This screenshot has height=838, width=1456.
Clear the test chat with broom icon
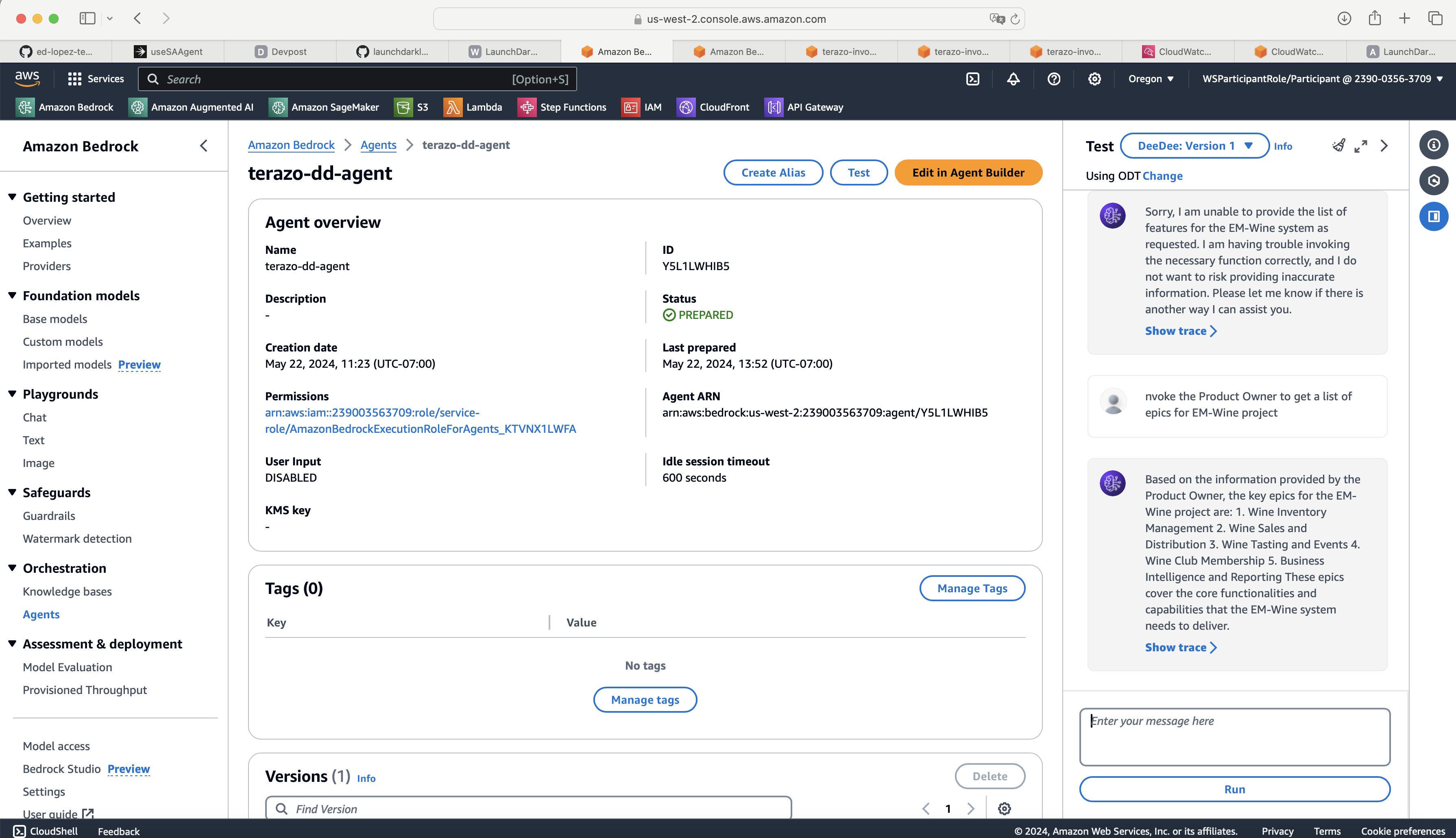tap(1338, 146)
